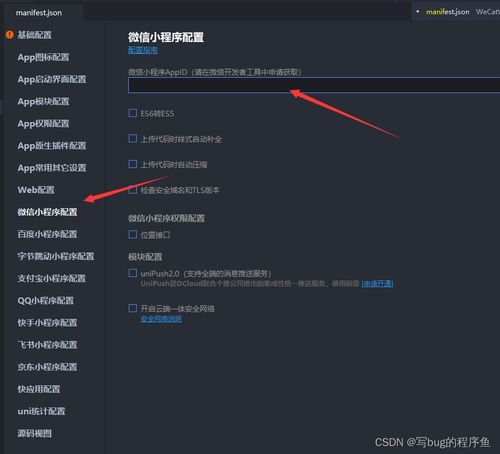
Task: Open App常用其它设置
Action: (x=52, y=168)
